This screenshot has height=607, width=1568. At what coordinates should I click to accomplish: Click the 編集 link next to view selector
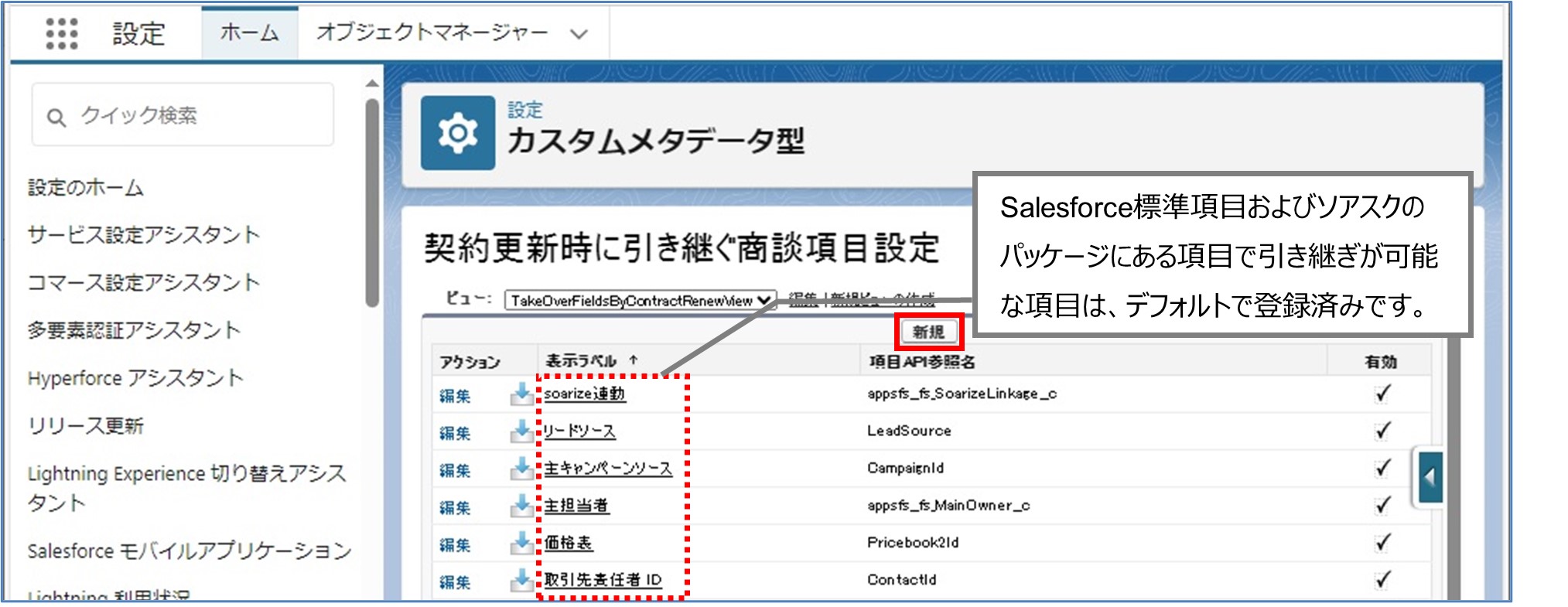(x=804, y=299)
